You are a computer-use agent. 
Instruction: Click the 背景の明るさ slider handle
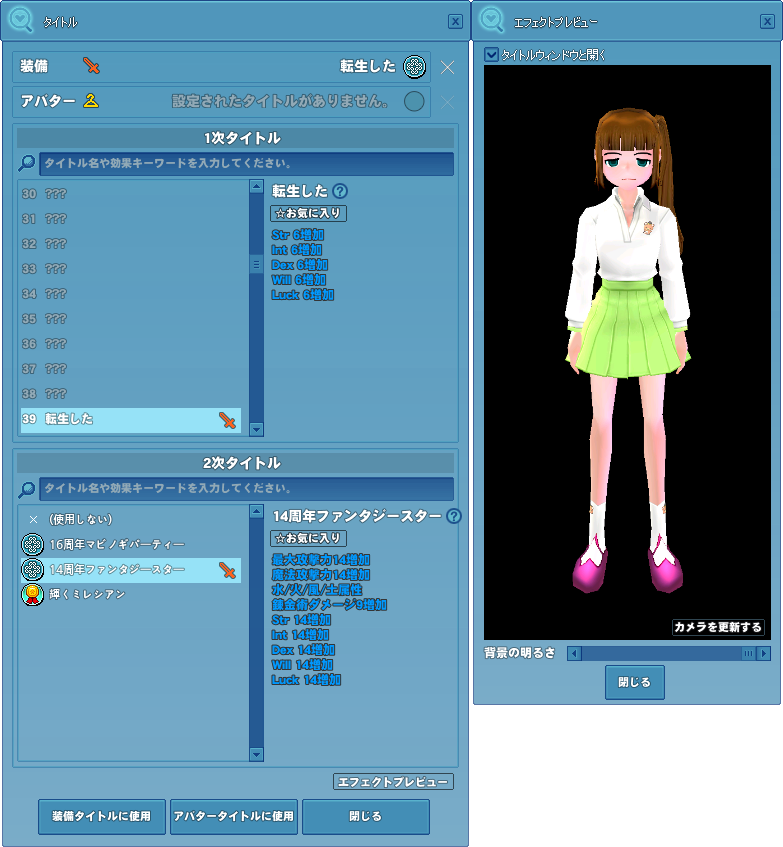(x=748, y=654)
